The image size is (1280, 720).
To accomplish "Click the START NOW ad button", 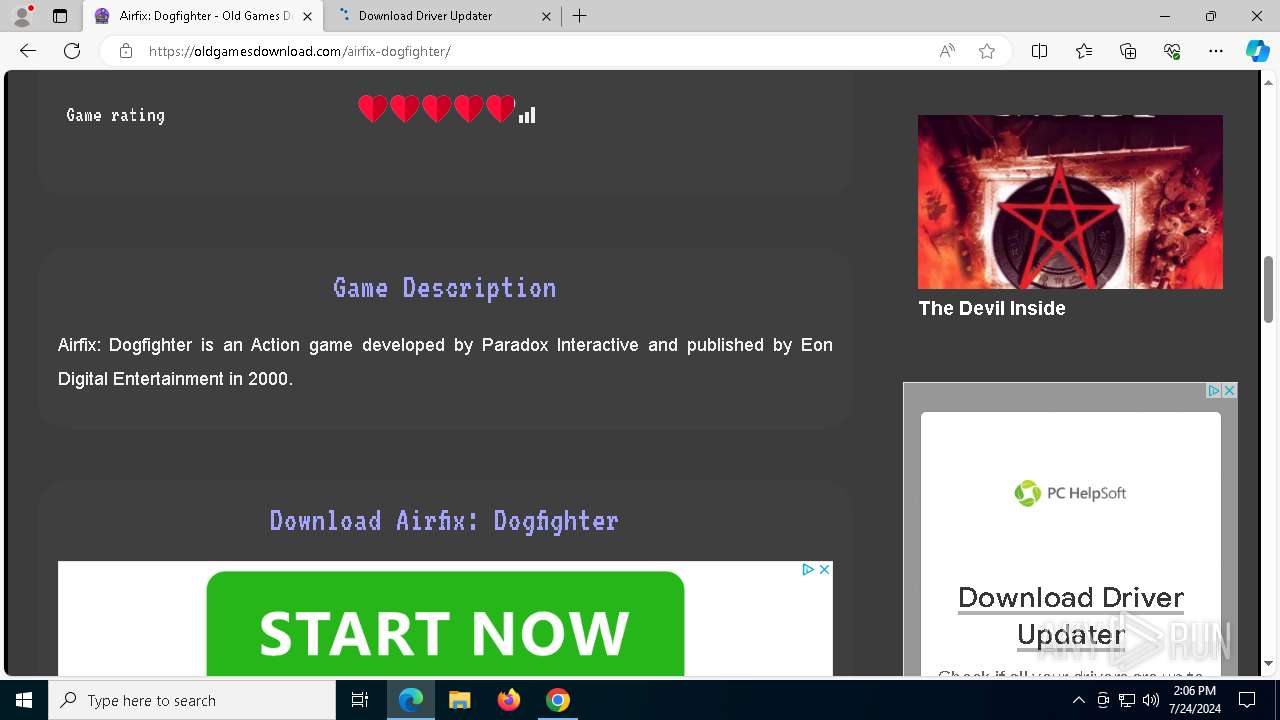I will point(445,624).
